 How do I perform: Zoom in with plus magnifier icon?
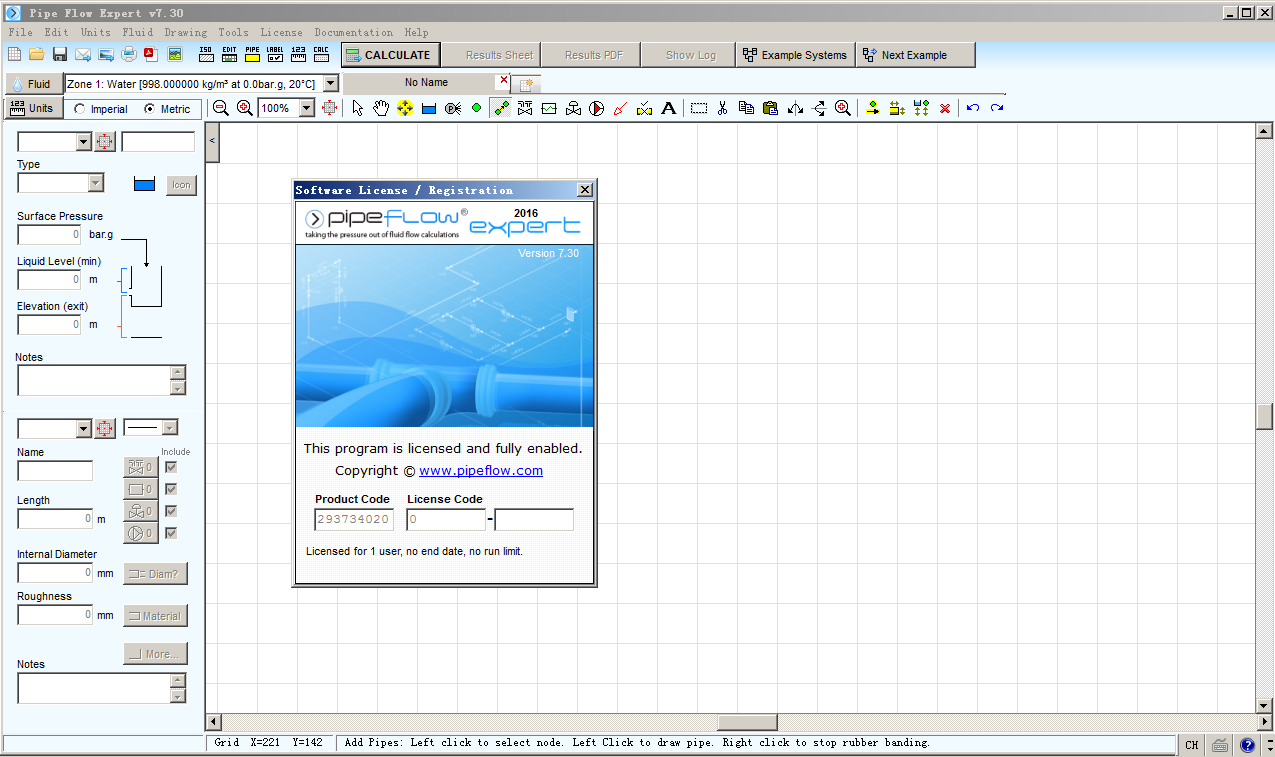(244, 108)
